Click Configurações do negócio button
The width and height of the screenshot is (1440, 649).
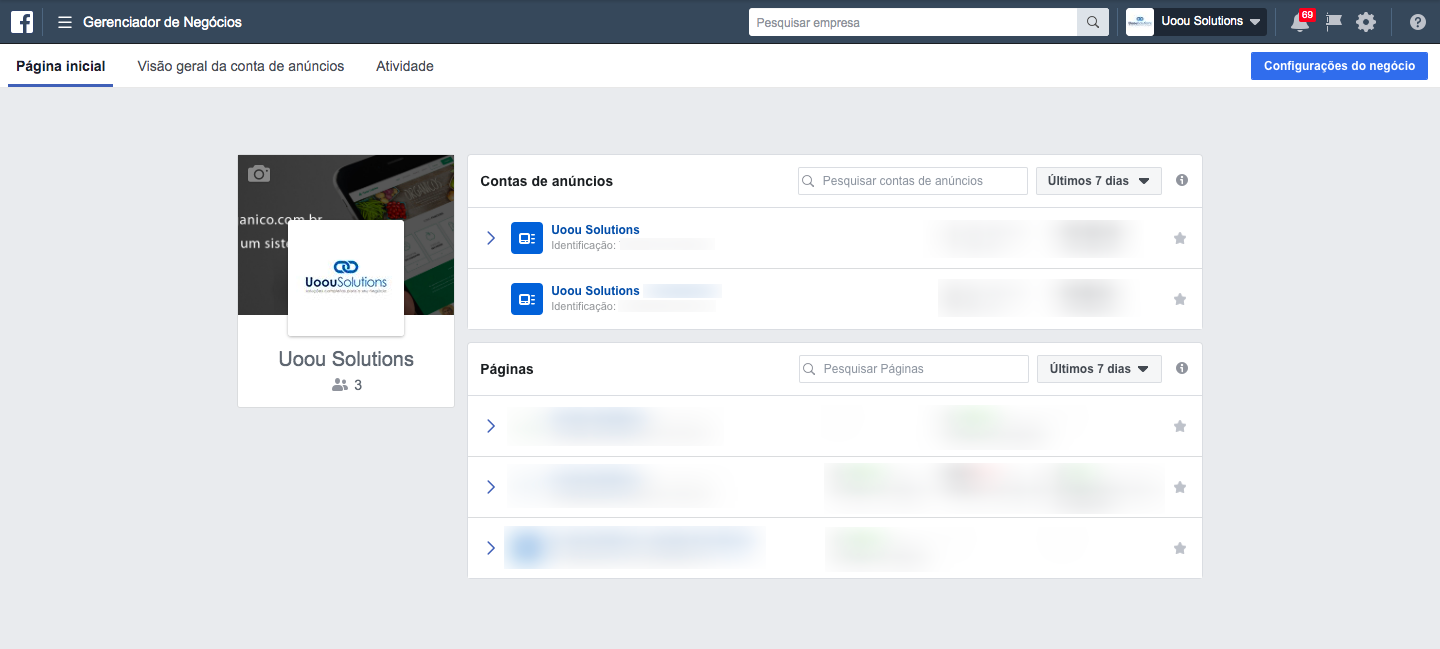[1339, 66]
